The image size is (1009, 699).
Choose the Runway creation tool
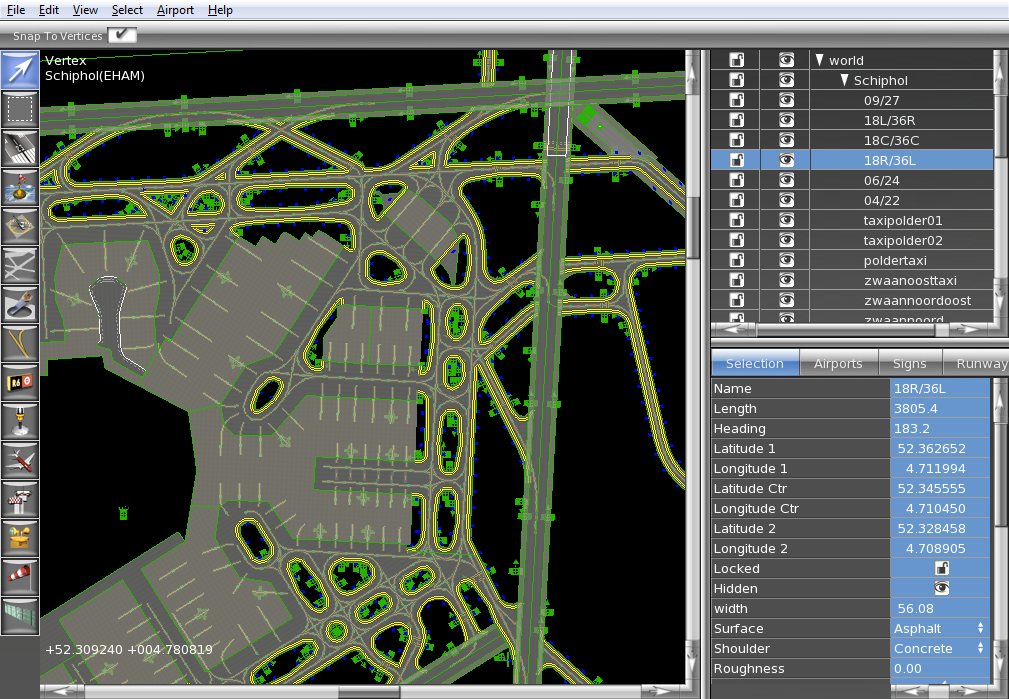click(x=20, y=148)
